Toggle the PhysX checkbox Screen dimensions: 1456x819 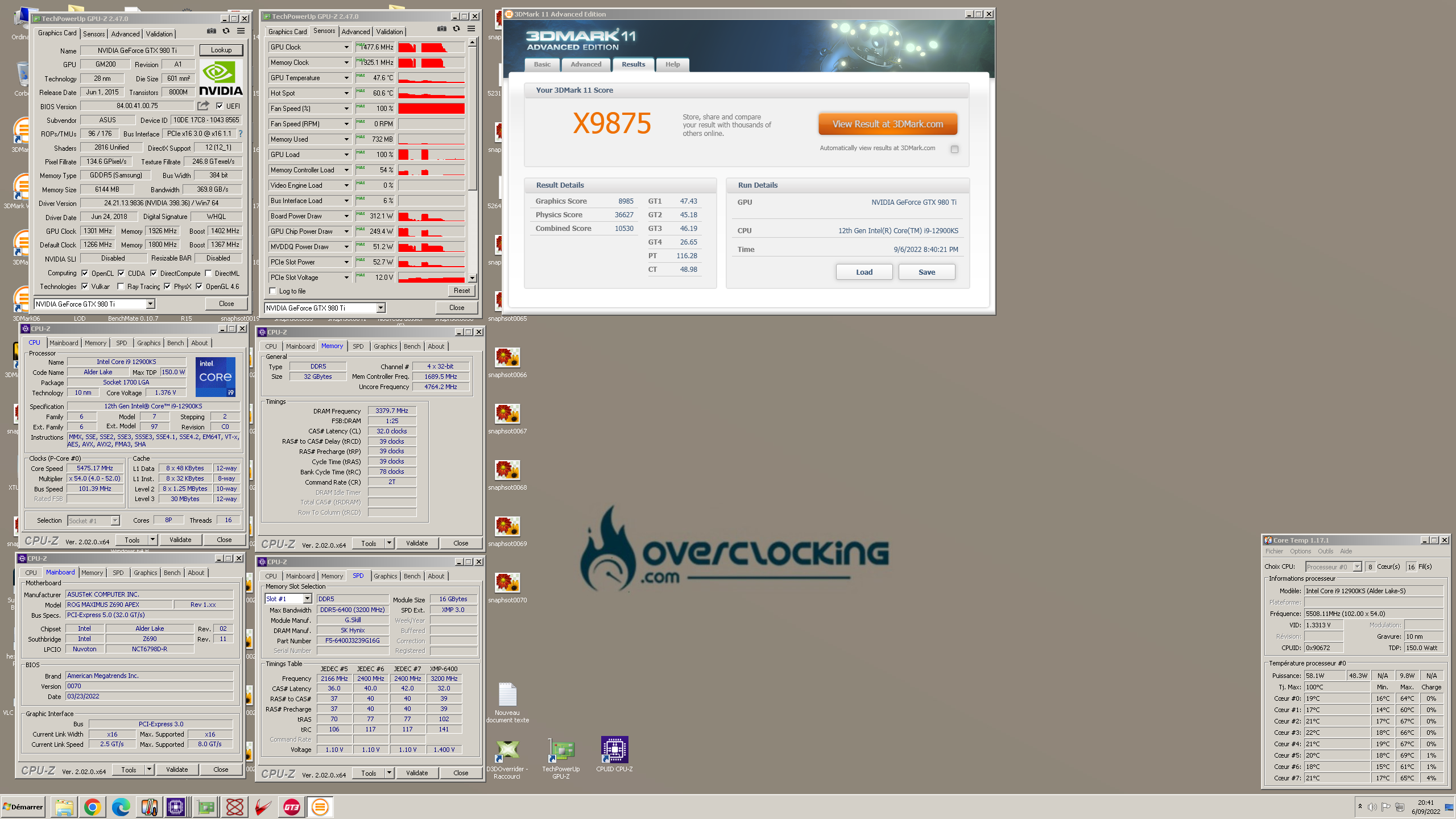pyautogui.click(x=167, y=286)
